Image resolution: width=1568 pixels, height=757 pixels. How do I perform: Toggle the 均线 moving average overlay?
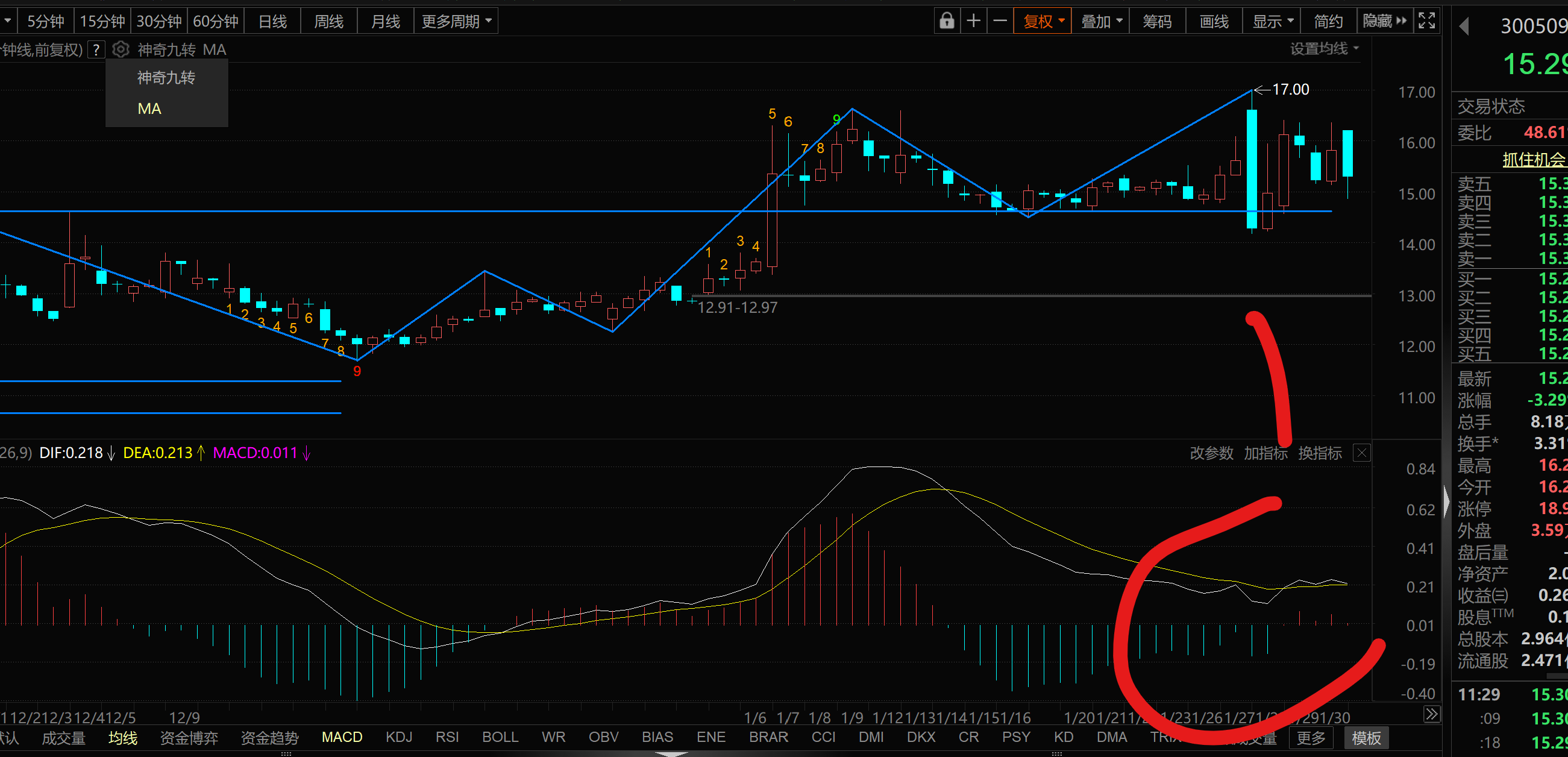point(122,738)
